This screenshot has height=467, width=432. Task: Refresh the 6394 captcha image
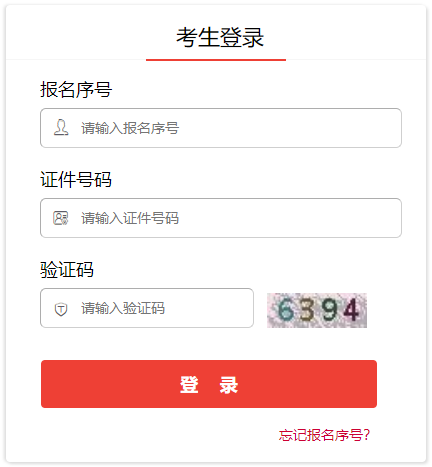(317, 310)
